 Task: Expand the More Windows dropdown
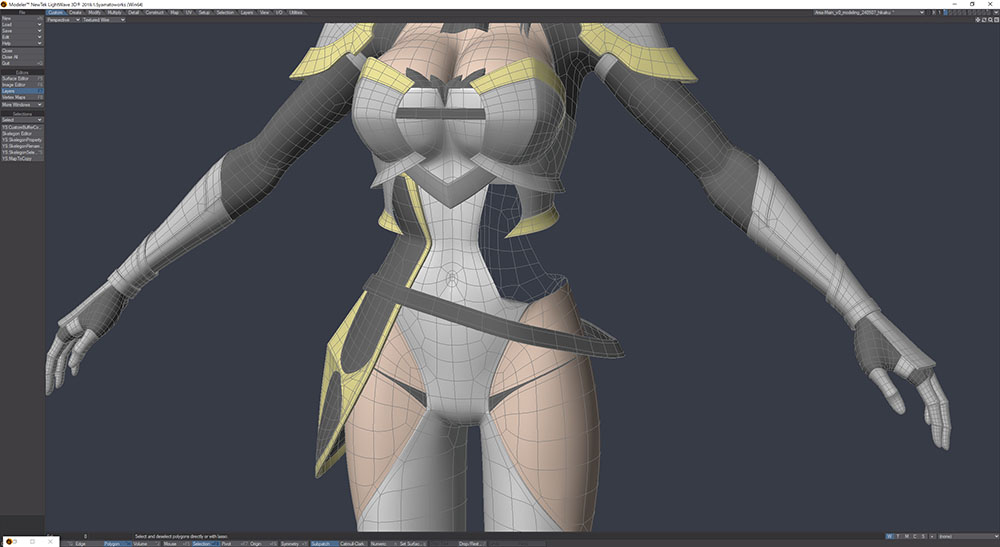pyautogui.click(x=22, y=104)
